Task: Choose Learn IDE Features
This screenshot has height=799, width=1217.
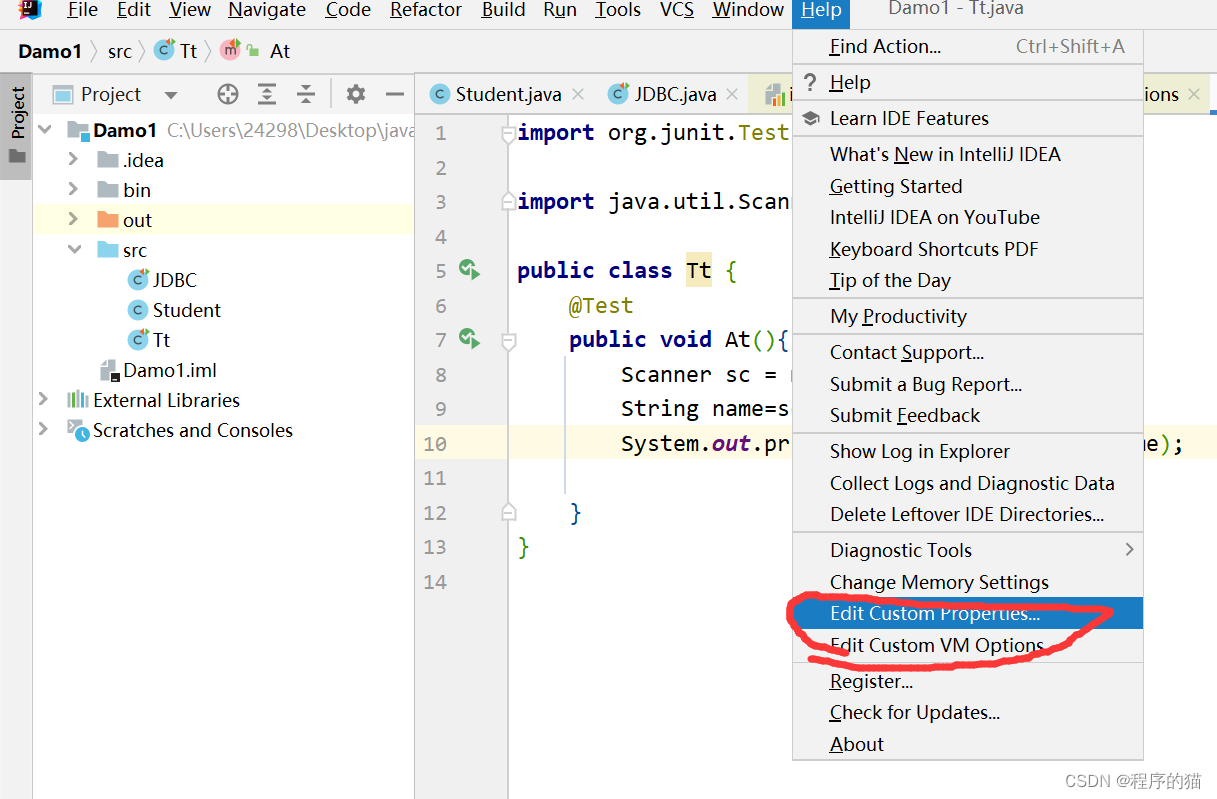Action: (x=968, y=118)
